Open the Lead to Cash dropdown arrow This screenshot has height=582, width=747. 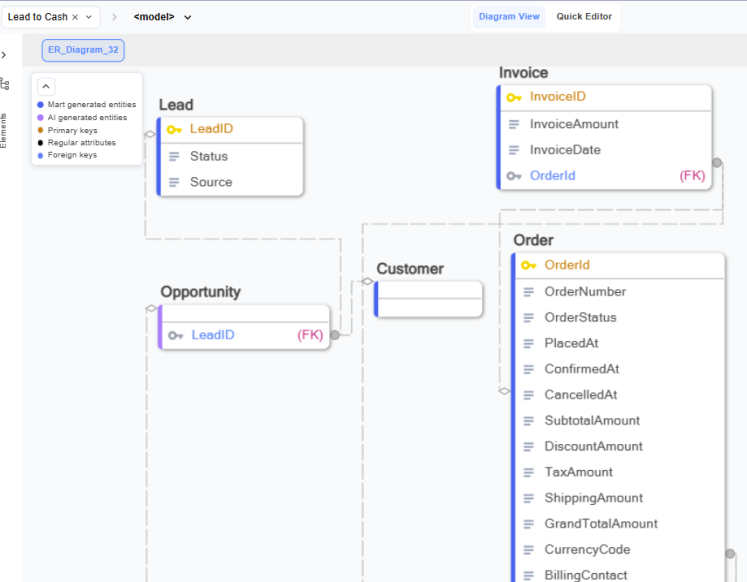[x=89, y=17]
